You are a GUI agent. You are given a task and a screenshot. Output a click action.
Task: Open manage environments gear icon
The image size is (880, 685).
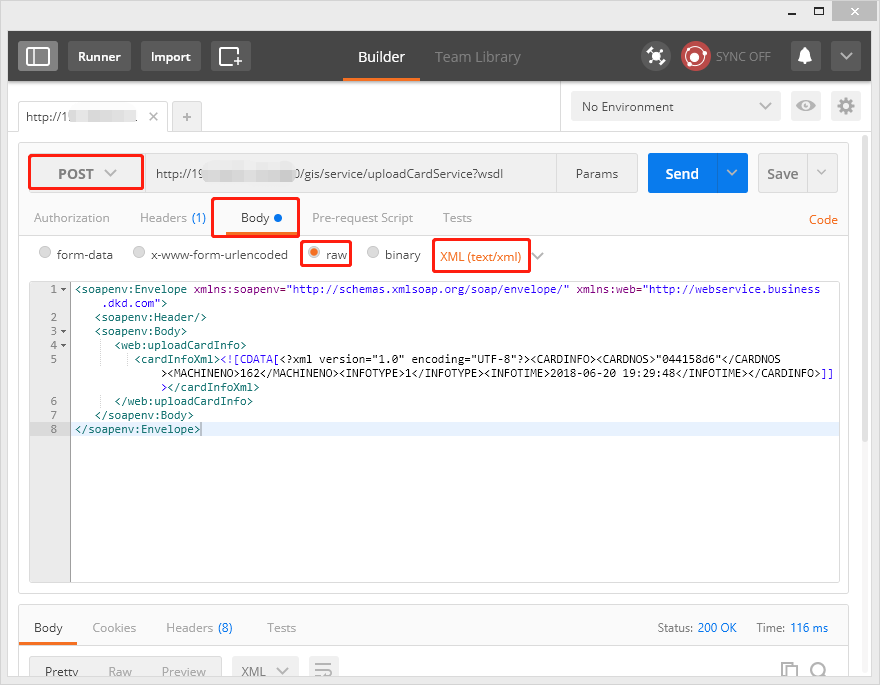coord(846,106)
